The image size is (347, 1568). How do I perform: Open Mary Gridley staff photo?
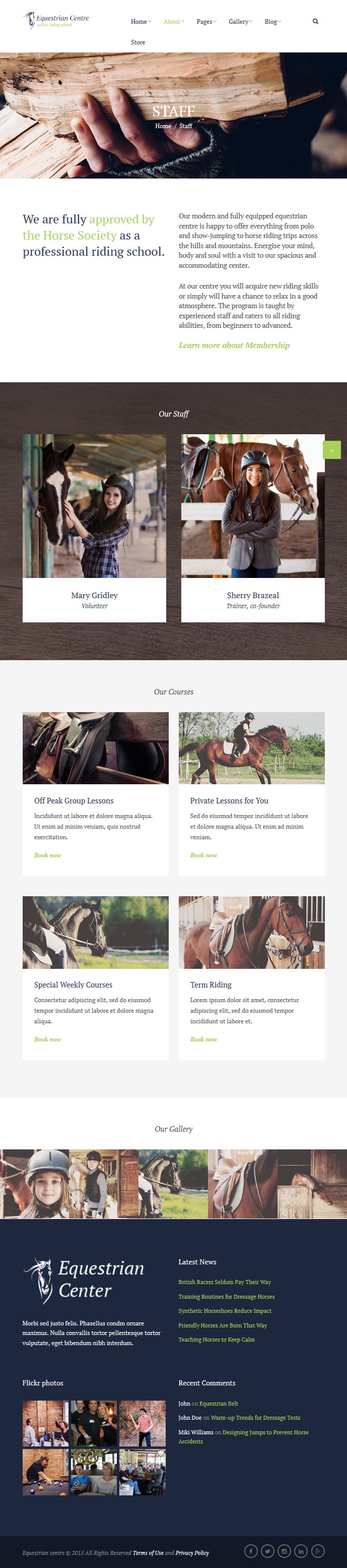(x=94, y=506)
